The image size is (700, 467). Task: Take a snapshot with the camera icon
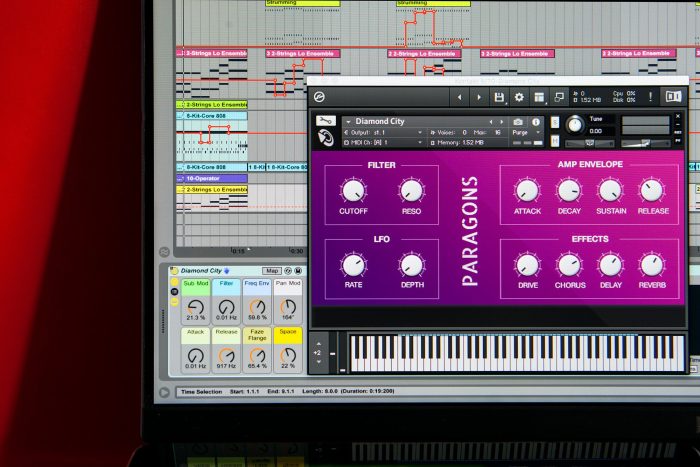pos(518,121)
